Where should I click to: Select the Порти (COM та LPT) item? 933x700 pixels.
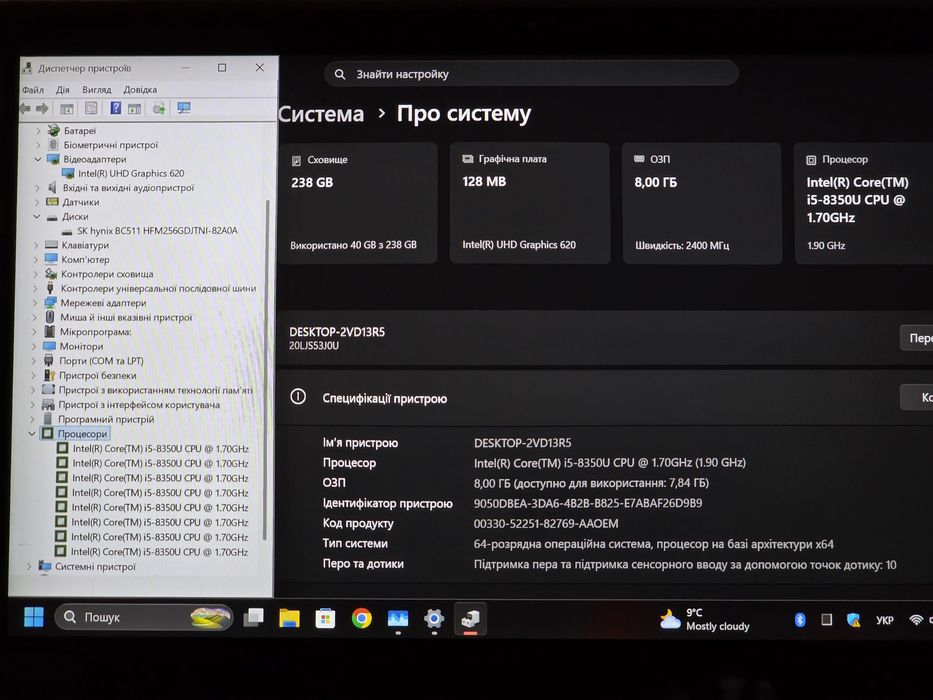point(101,361)
